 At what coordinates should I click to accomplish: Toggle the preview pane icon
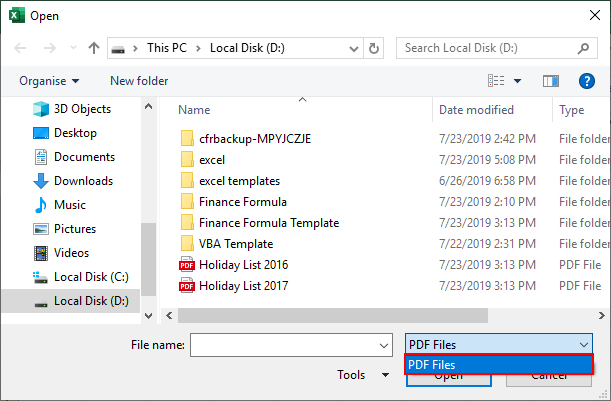[550, 81]
